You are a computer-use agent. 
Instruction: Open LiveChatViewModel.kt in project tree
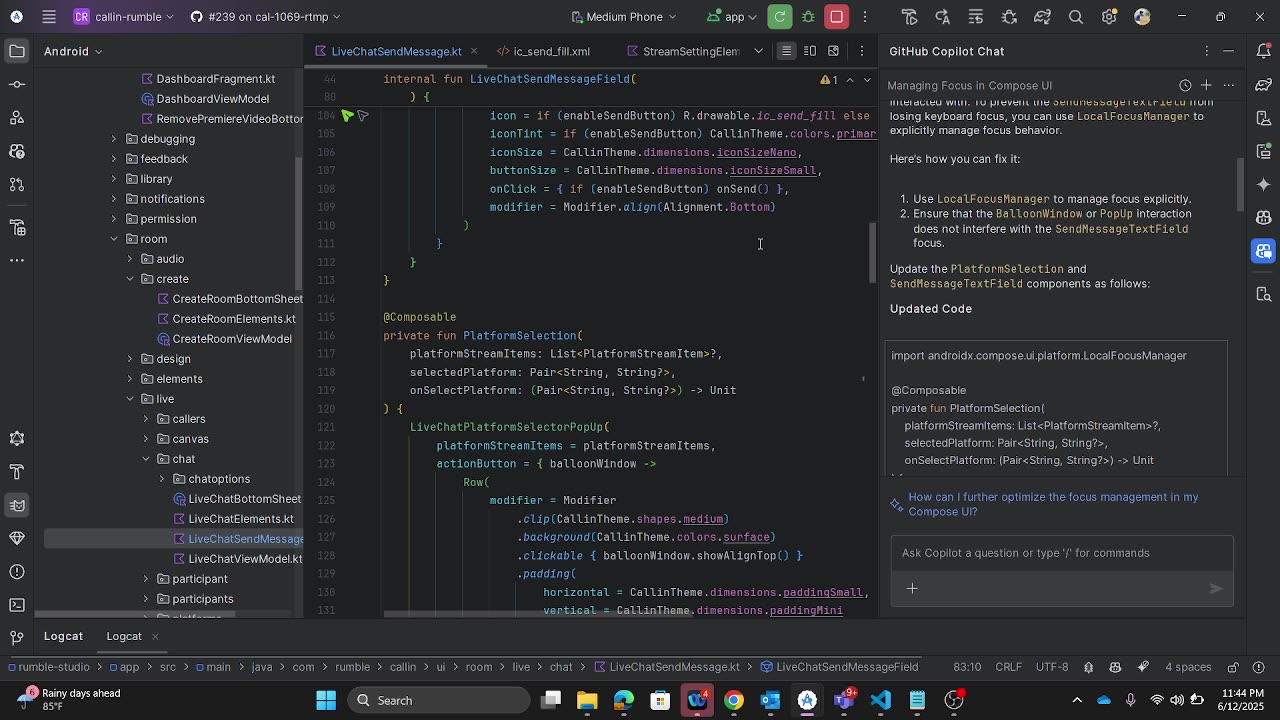point(244,559)
